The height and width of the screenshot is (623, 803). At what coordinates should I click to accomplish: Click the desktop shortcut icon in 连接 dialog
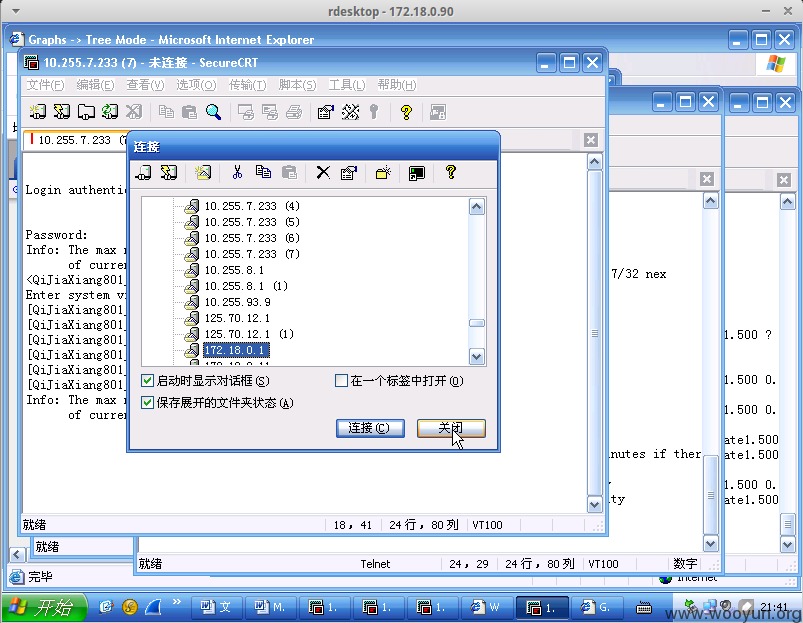coord(416,173)
